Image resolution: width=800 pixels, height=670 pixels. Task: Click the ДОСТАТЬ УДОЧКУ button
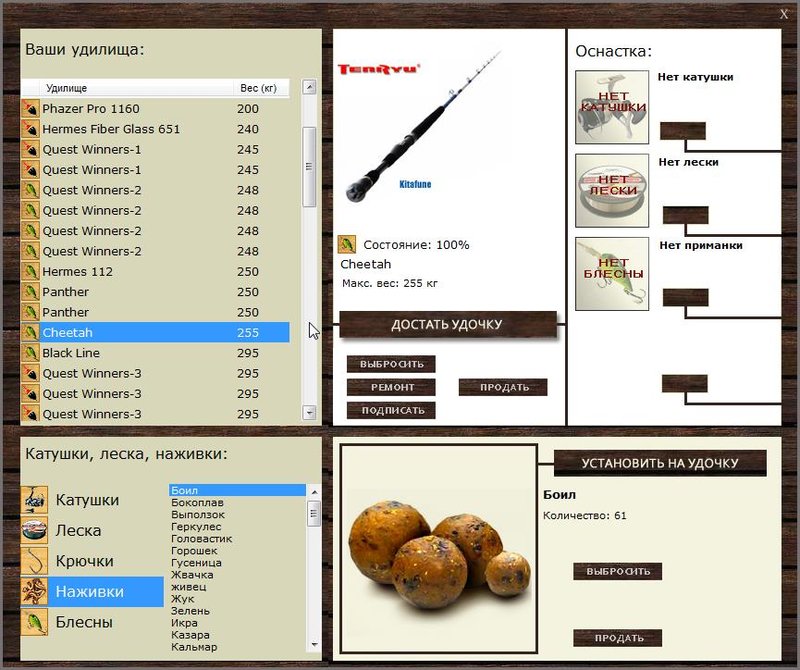point(448,325)
